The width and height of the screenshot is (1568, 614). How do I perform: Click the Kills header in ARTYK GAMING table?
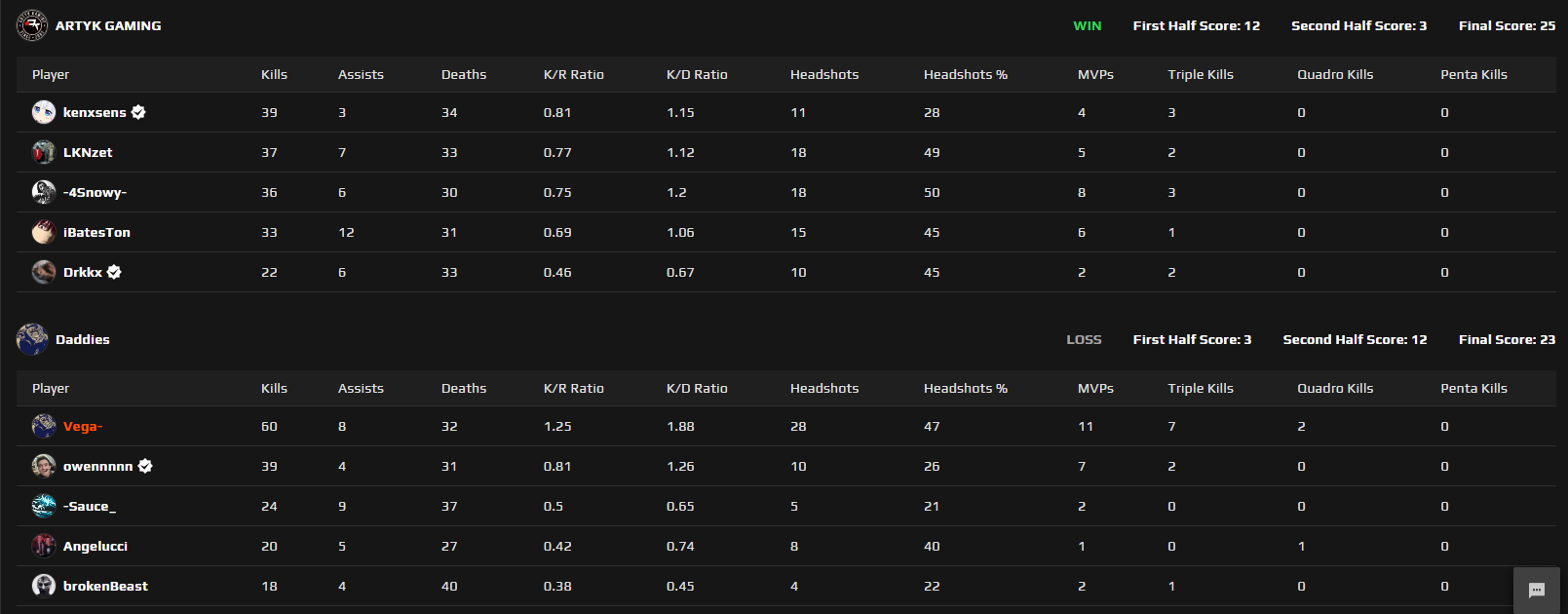pos(274,74)
